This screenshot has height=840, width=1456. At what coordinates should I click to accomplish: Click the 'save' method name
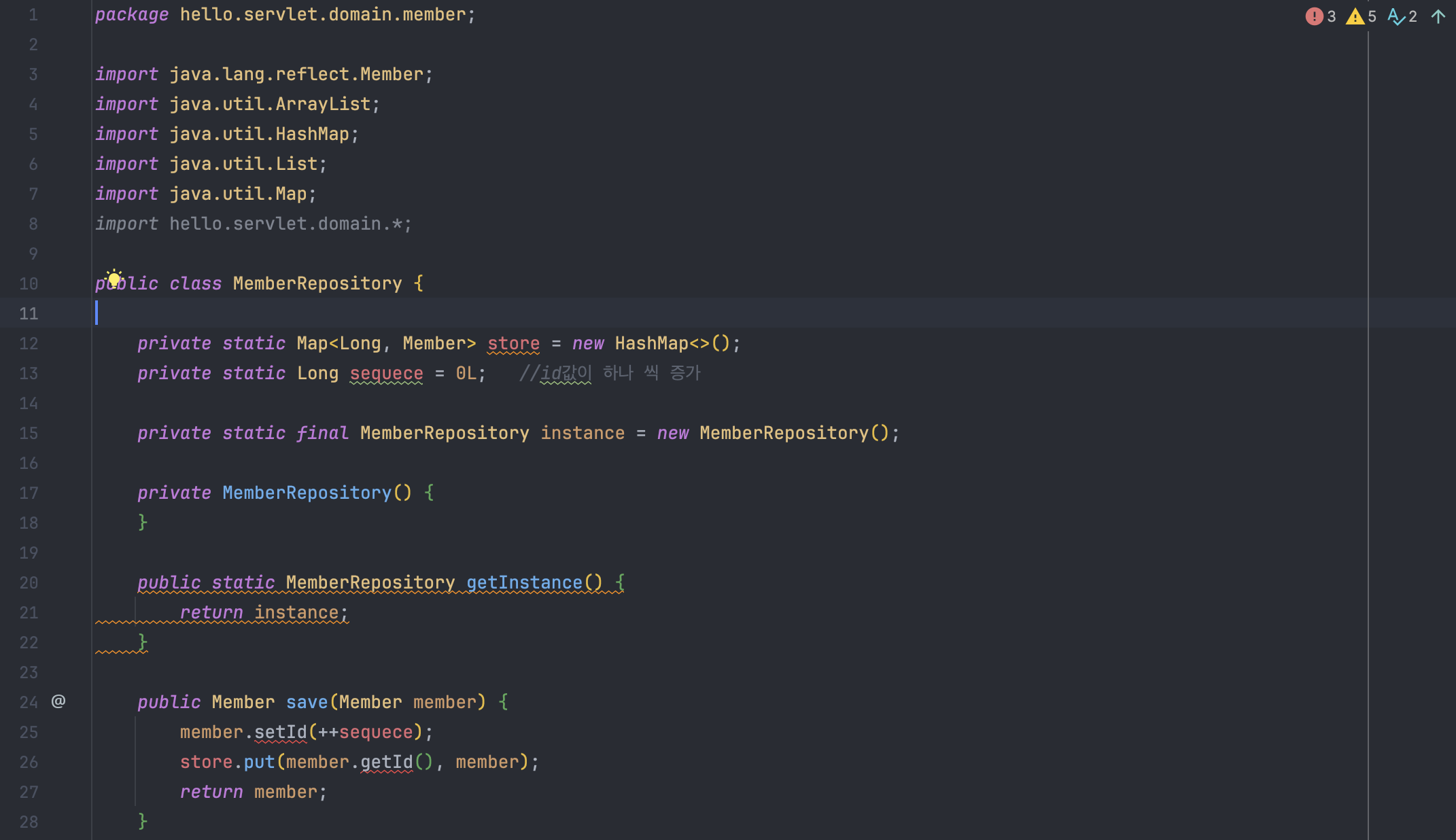tap(307, 702)
